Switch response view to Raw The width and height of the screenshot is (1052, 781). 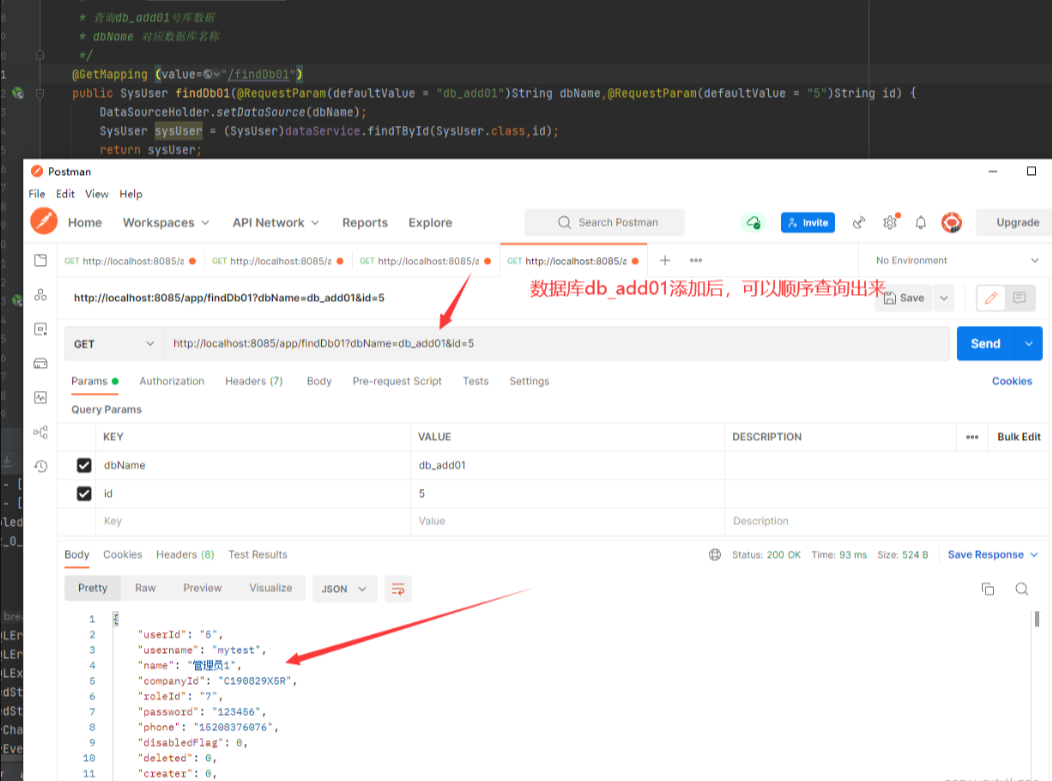(x=146, y=588)
